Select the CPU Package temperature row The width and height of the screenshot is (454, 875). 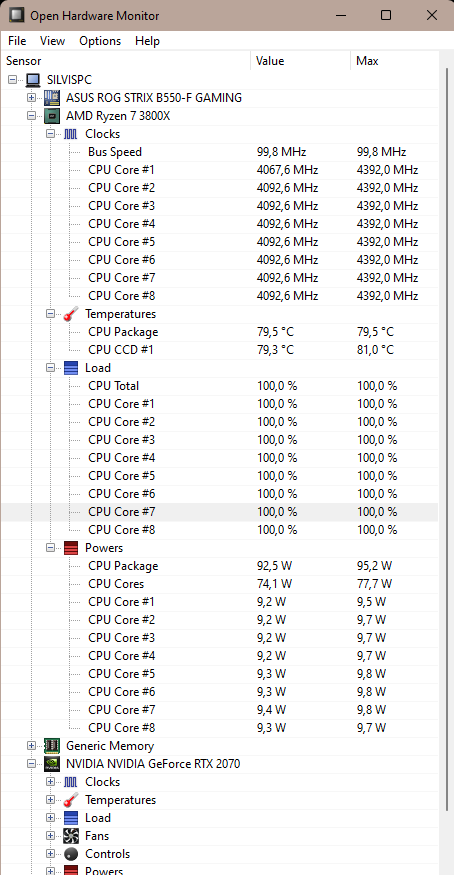pyautogui.click(x=220, y=332)
